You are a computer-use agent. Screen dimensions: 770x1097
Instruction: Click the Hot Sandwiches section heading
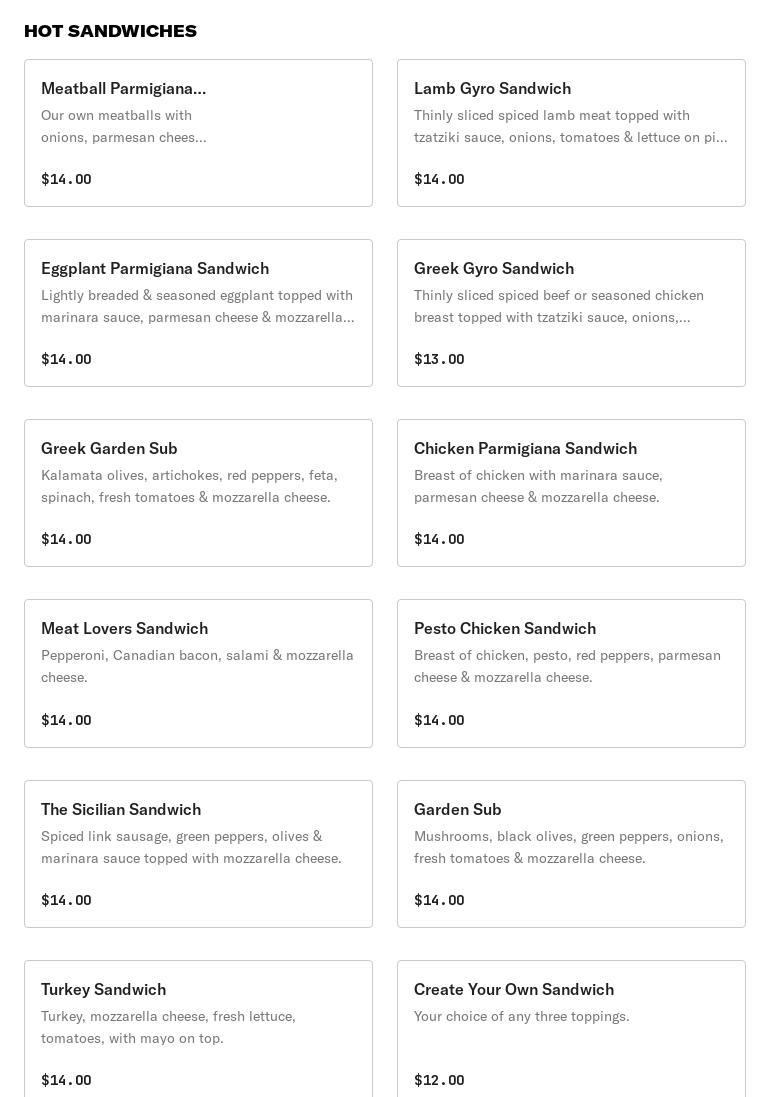point(110,31)
